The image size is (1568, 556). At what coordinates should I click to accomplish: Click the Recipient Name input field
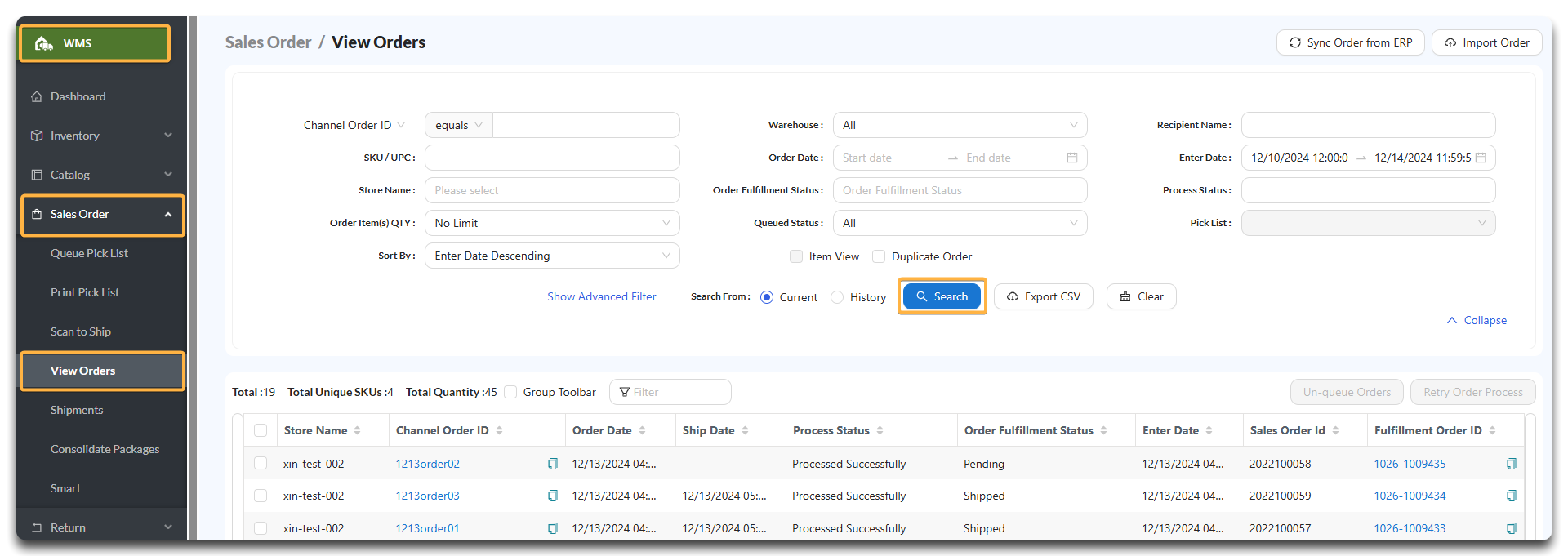pos(1369,125)
